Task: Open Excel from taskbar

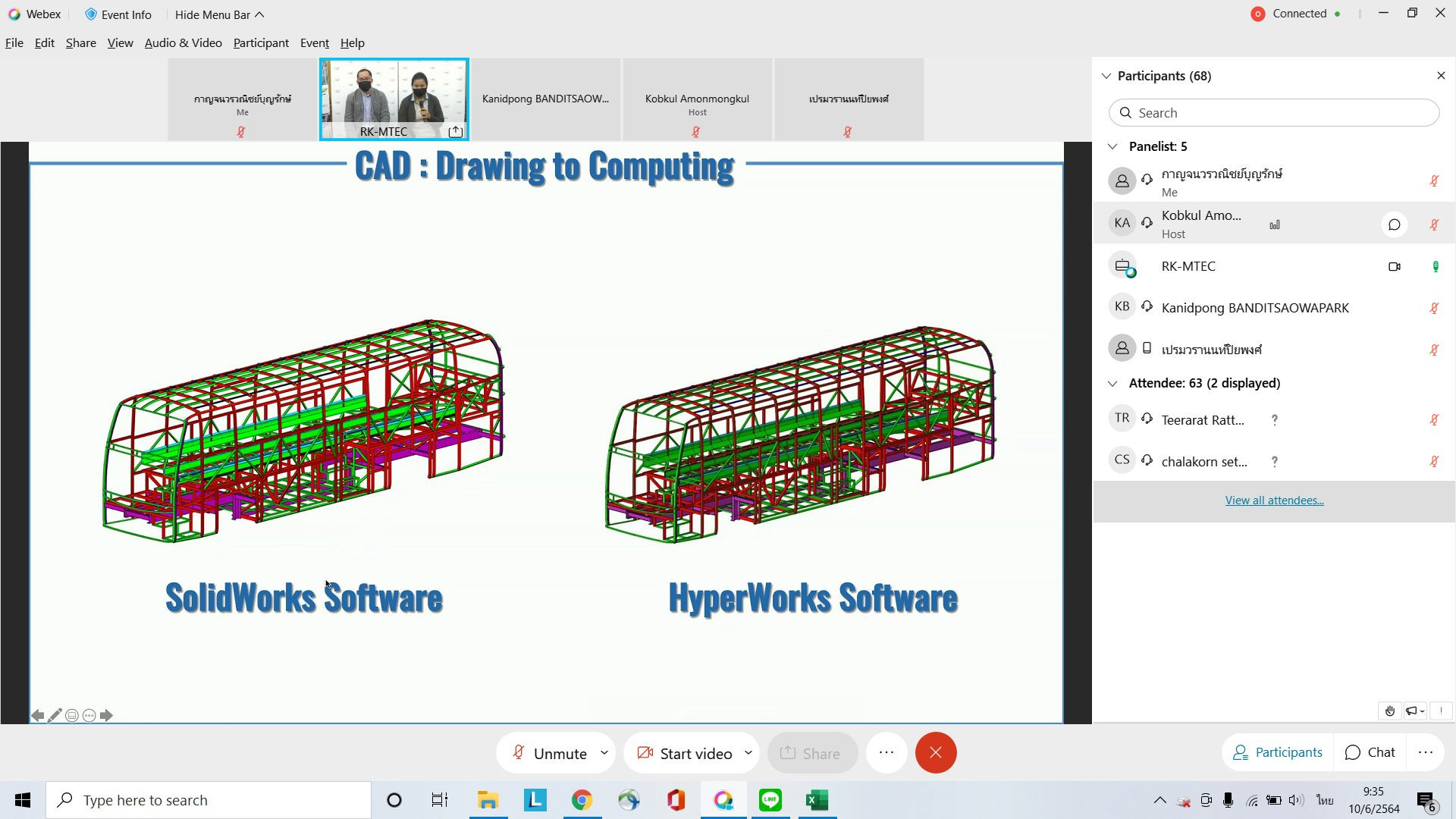Action: click(817, 800)
